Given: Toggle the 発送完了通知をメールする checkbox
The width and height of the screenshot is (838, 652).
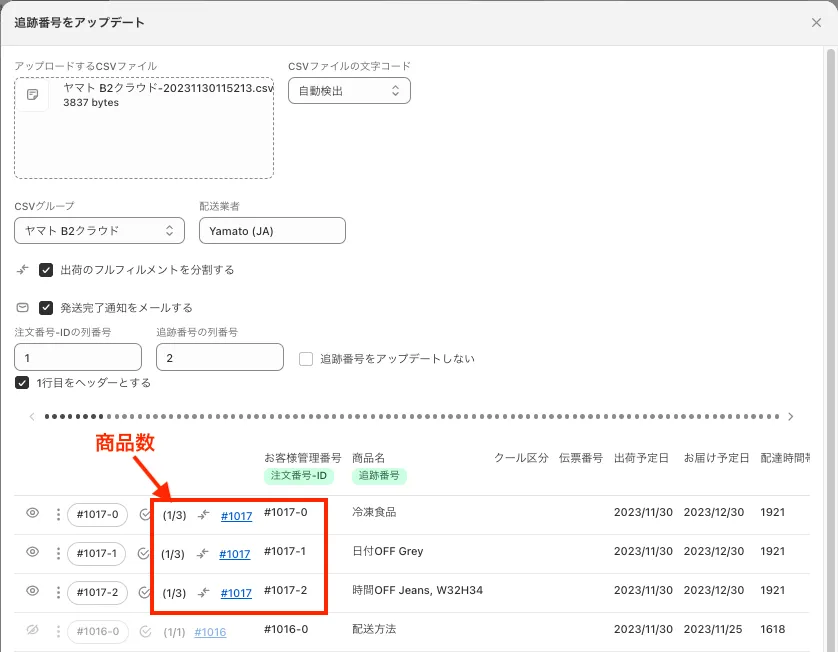Looking at the screenshot, I should click(46, 308).
